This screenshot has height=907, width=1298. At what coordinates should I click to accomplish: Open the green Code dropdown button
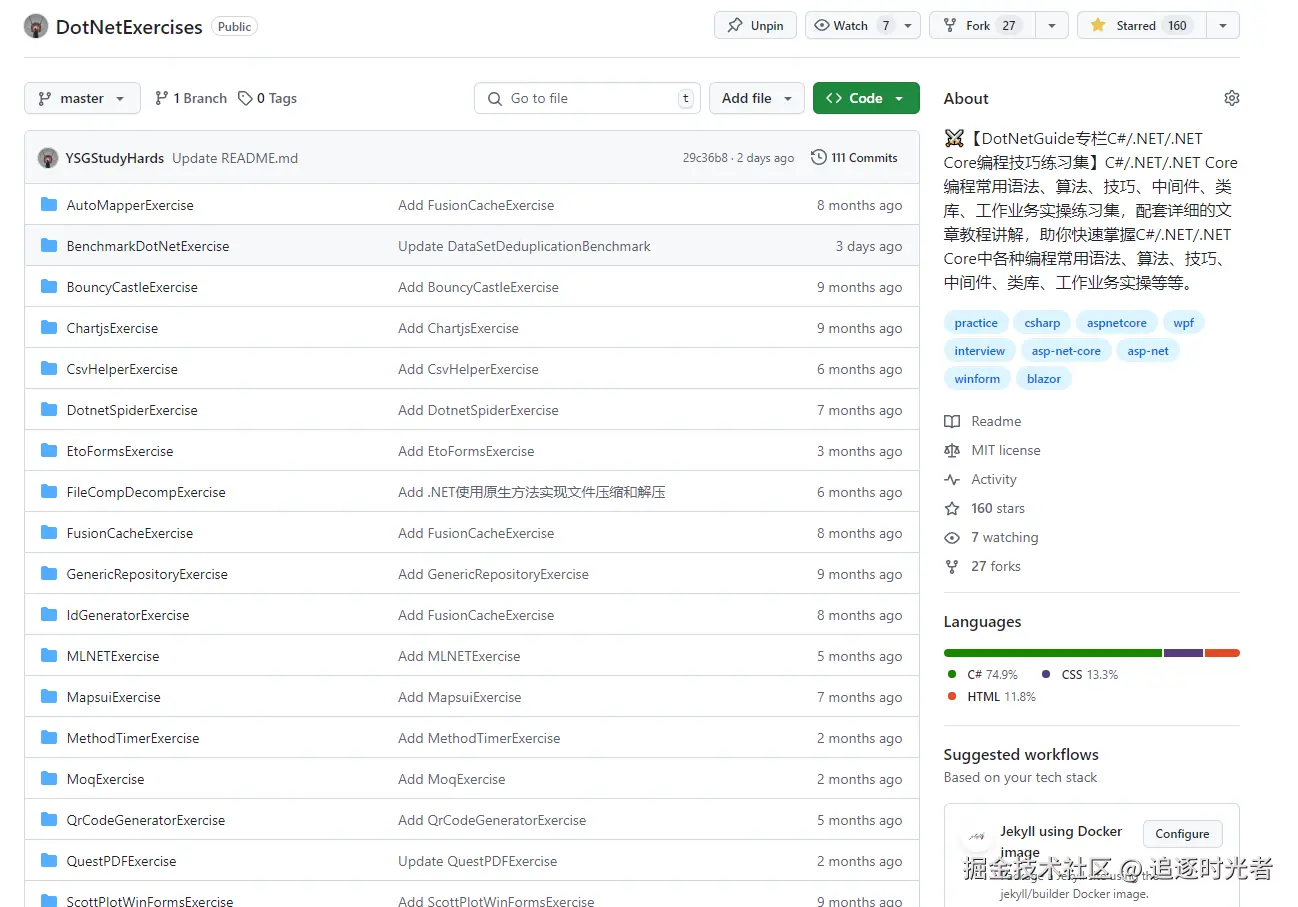(x=866, y=98)
